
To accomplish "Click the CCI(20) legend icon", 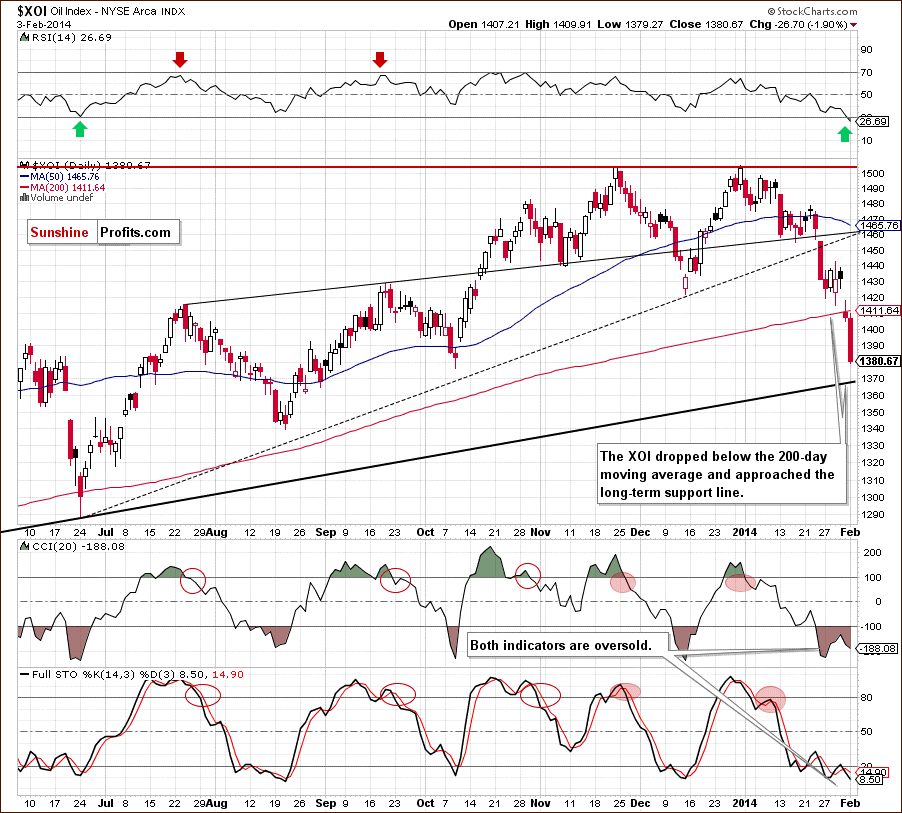I will tap(24, 546).
